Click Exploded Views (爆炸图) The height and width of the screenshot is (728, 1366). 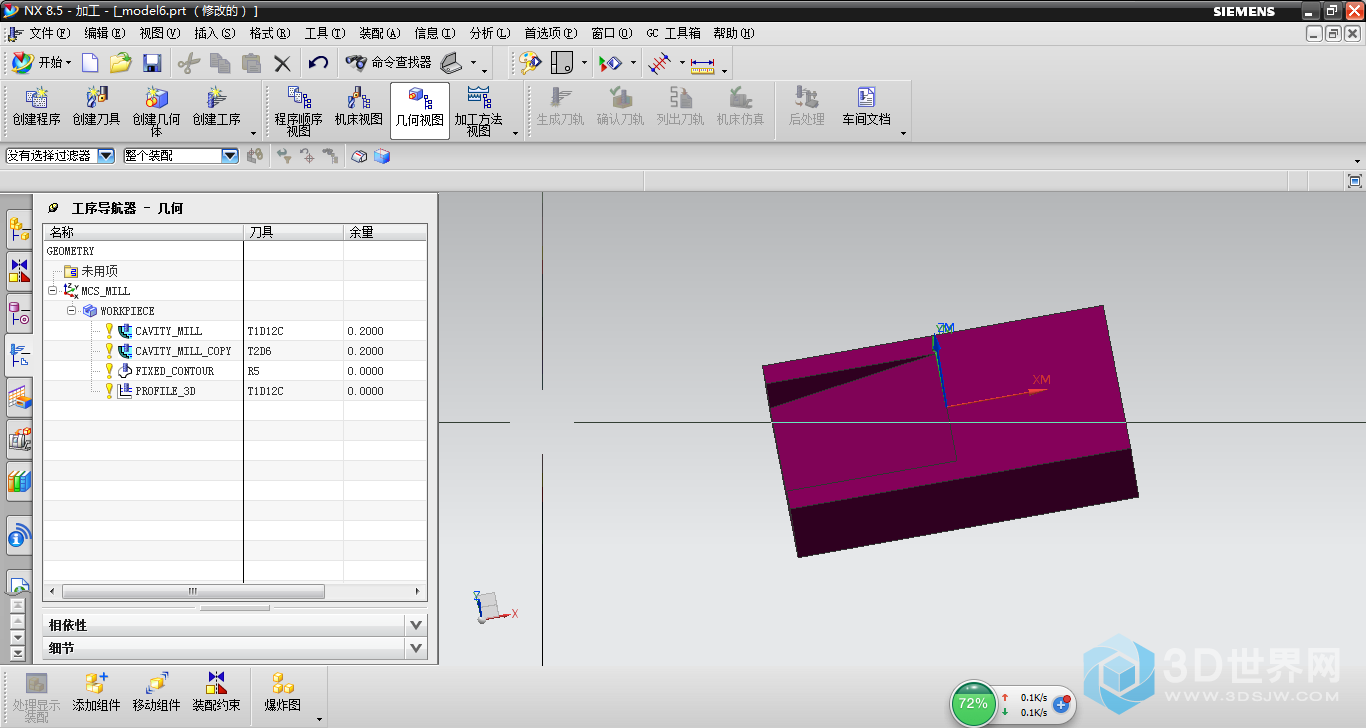(x=283, y=692)
